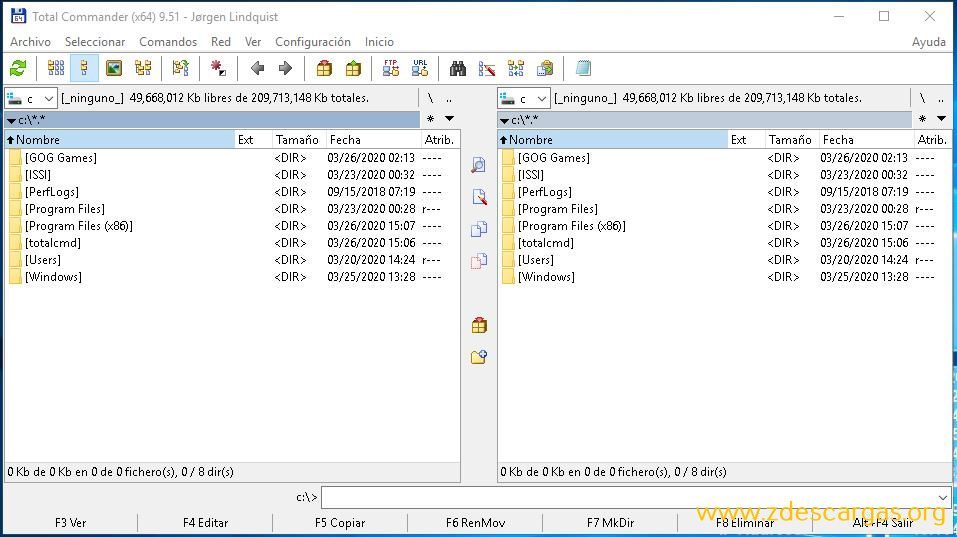Click the F6 RenMov button
This screenshot has height=537, width=957.
click(x=475, y=523)
